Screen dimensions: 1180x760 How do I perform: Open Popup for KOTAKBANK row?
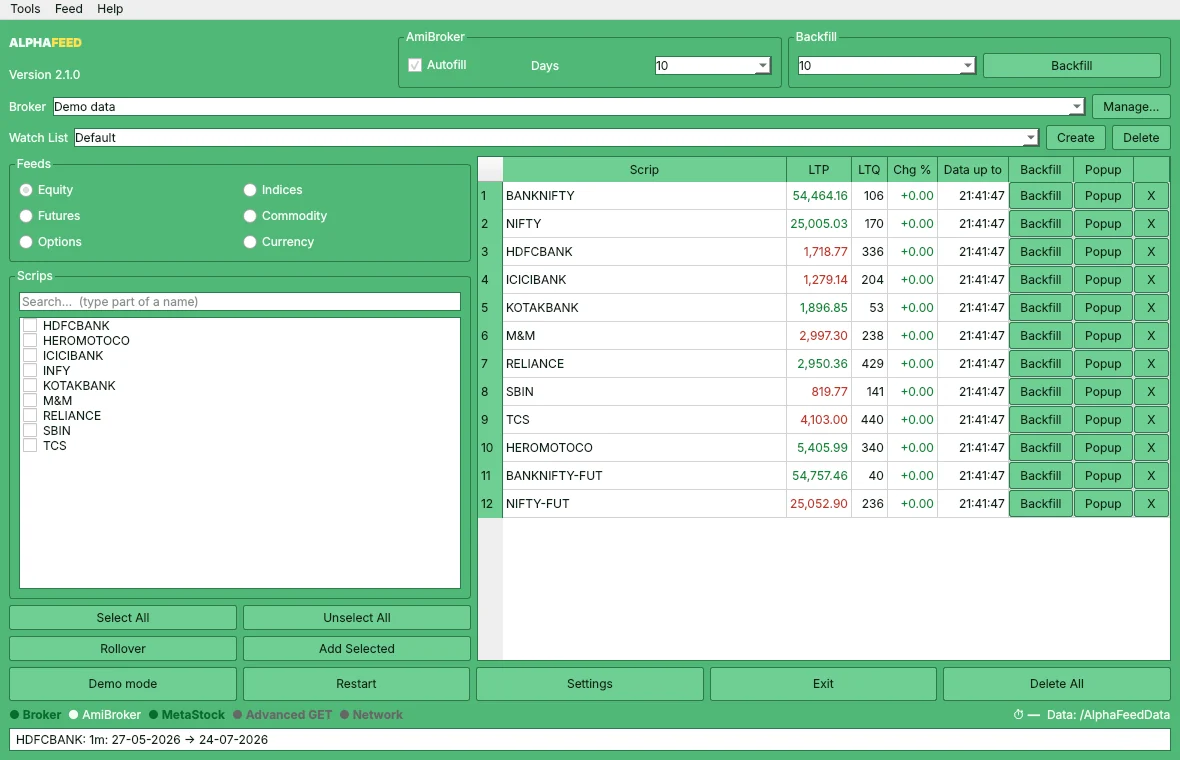(1103, 308)
